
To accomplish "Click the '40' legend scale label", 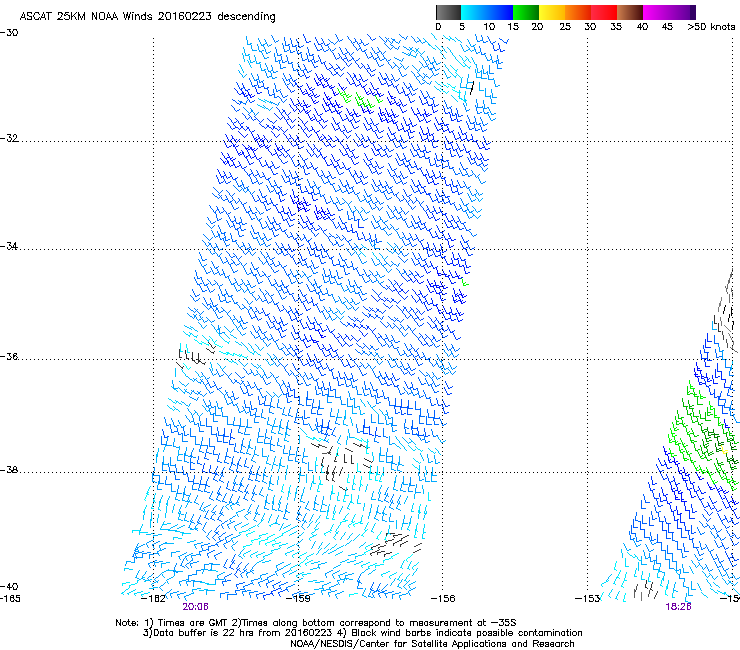I will (x=642, y=26).
